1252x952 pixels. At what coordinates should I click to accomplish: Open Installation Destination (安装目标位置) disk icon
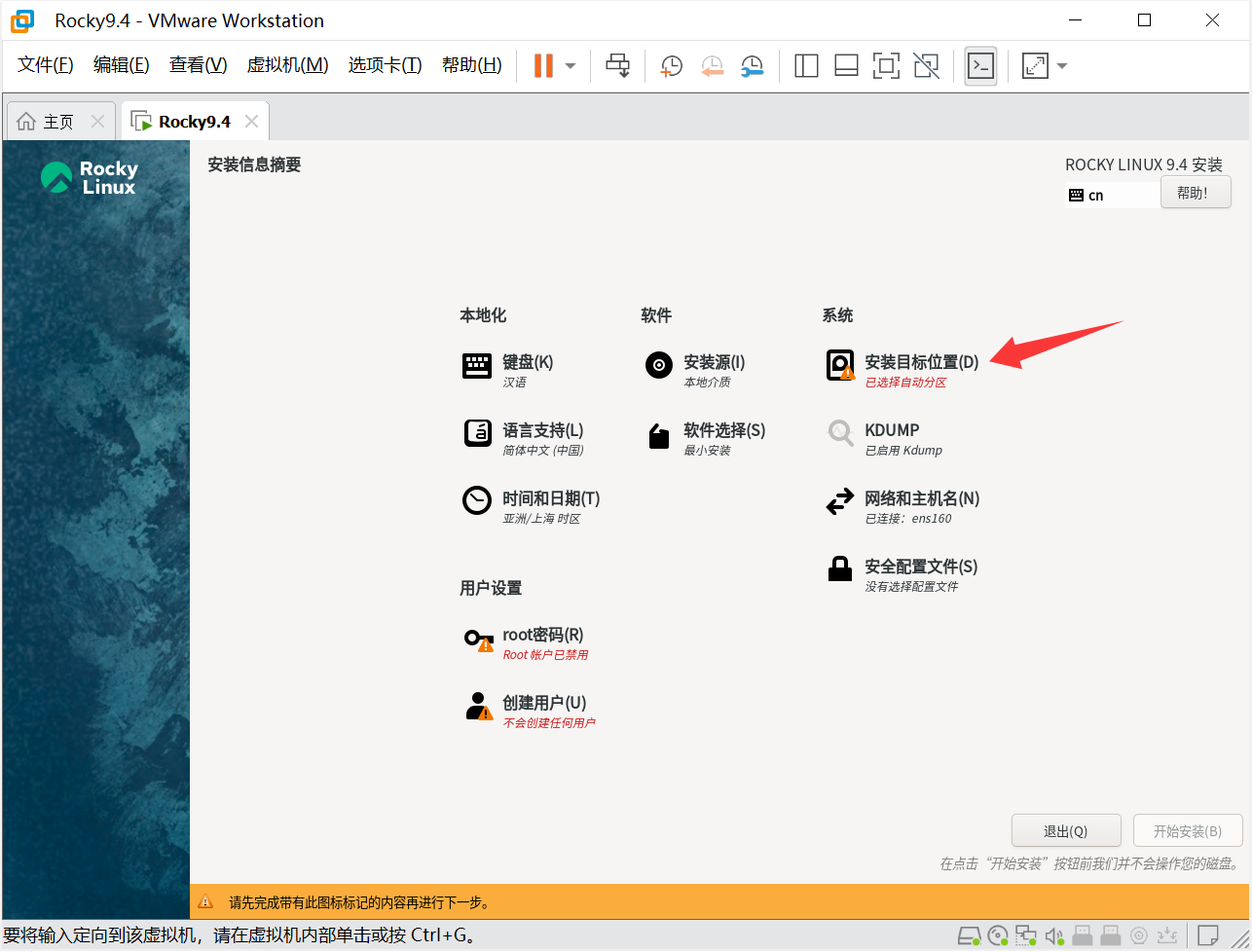click(x=839, y=366)
